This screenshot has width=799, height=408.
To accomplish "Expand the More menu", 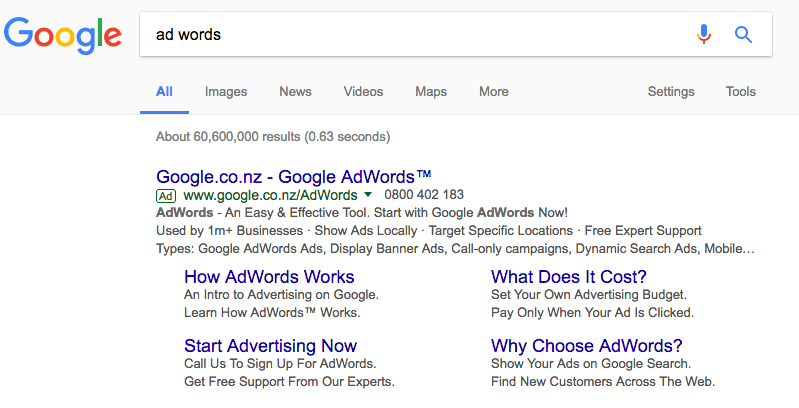I will 494,92.
